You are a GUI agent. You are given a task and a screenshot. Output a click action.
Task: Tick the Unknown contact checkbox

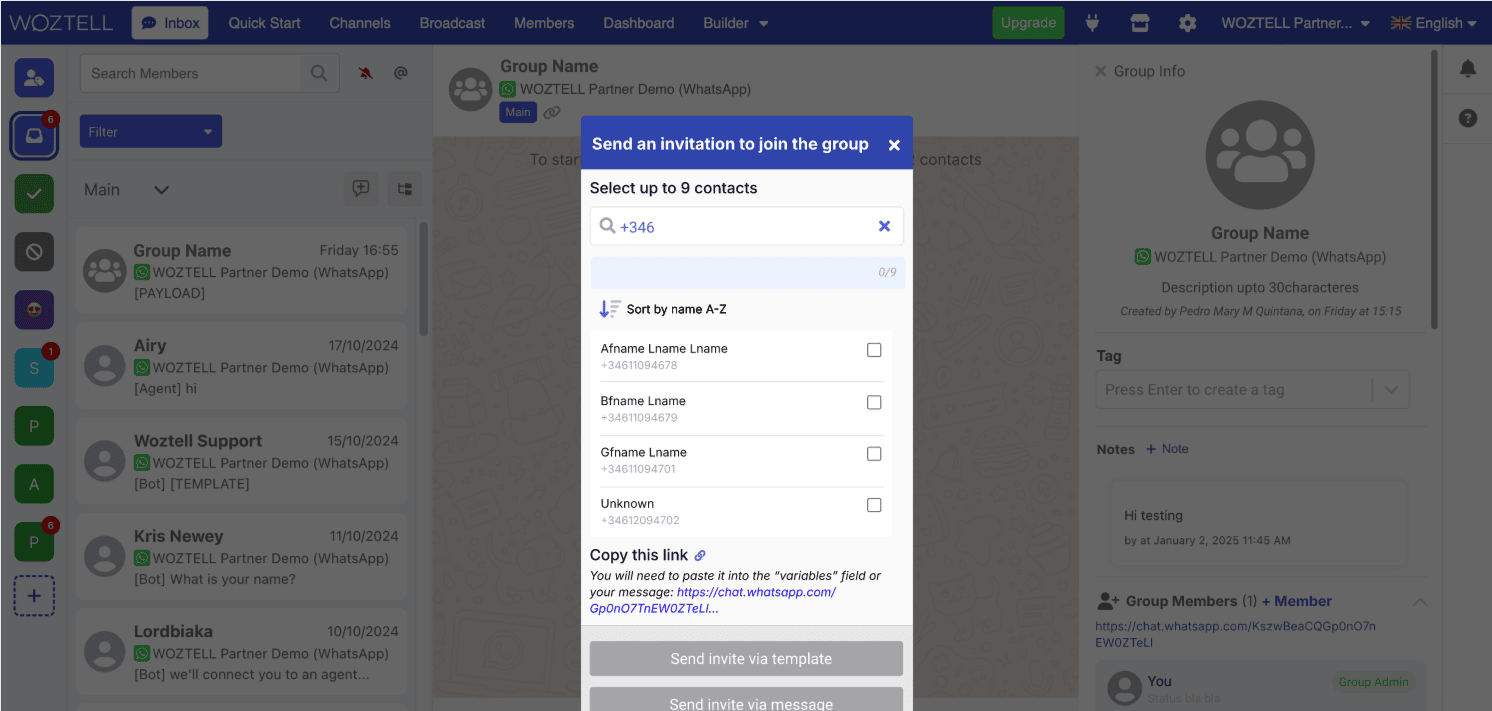tap(874, 505)
